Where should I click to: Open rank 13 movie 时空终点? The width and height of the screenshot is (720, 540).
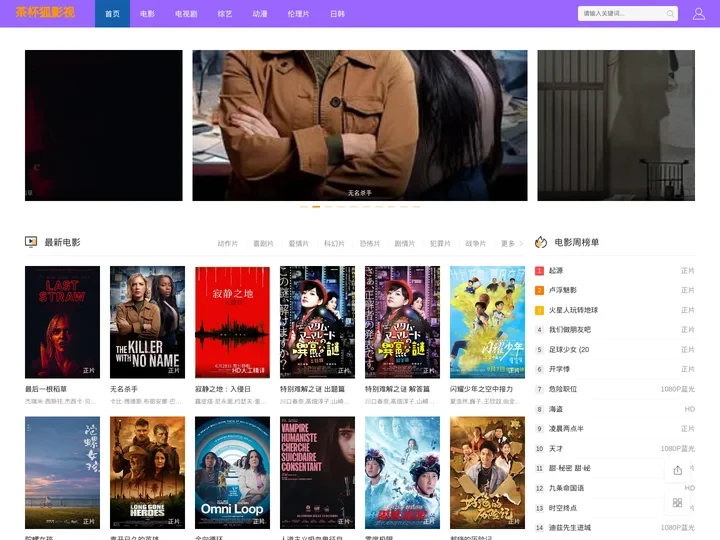click(x=562, y=508)
